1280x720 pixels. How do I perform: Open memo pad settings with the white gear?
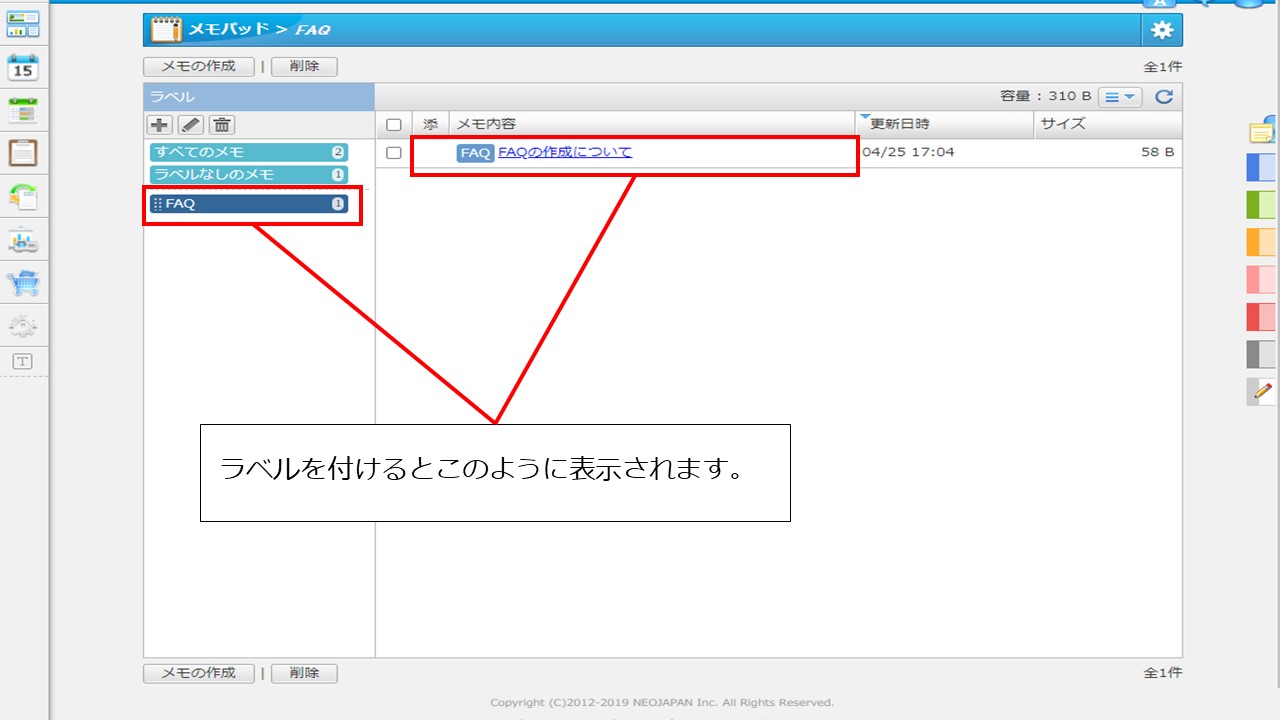tap(1161, 30)
